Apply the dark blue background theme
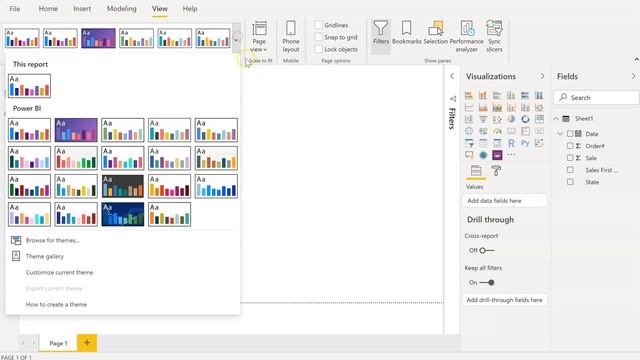The width and height of the screenshot is (640, 360). click(122, 214)
